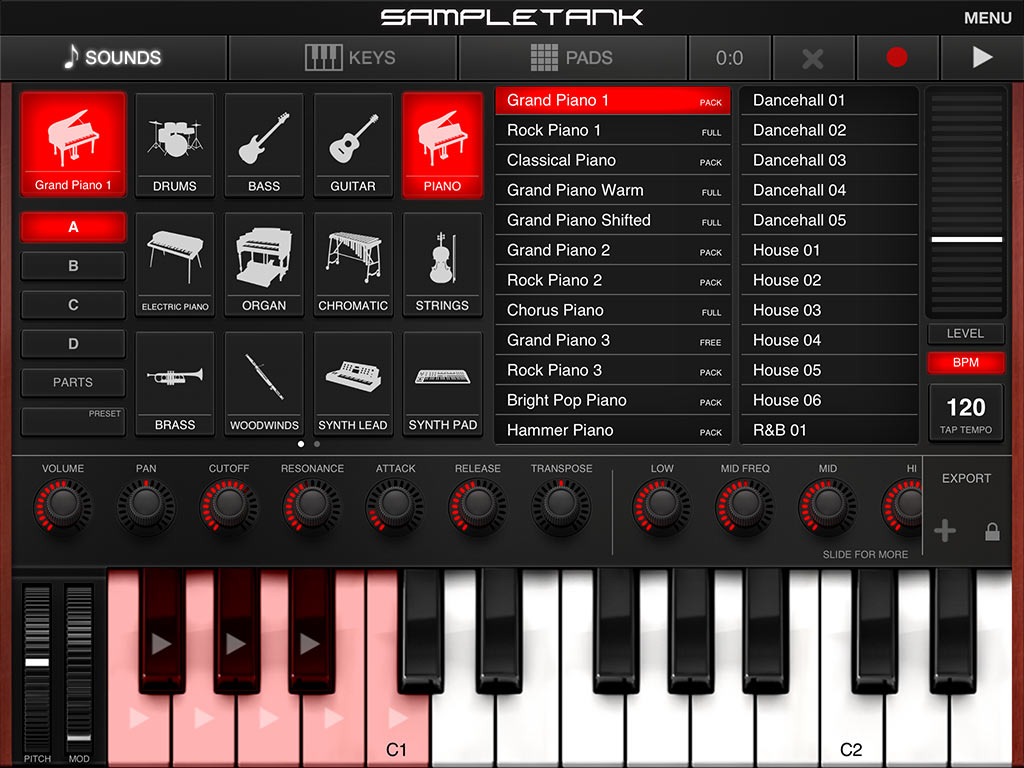Select Classical Piano from sound list
The width and height of the screenshot is (1024, 768).
coord(612,160)
